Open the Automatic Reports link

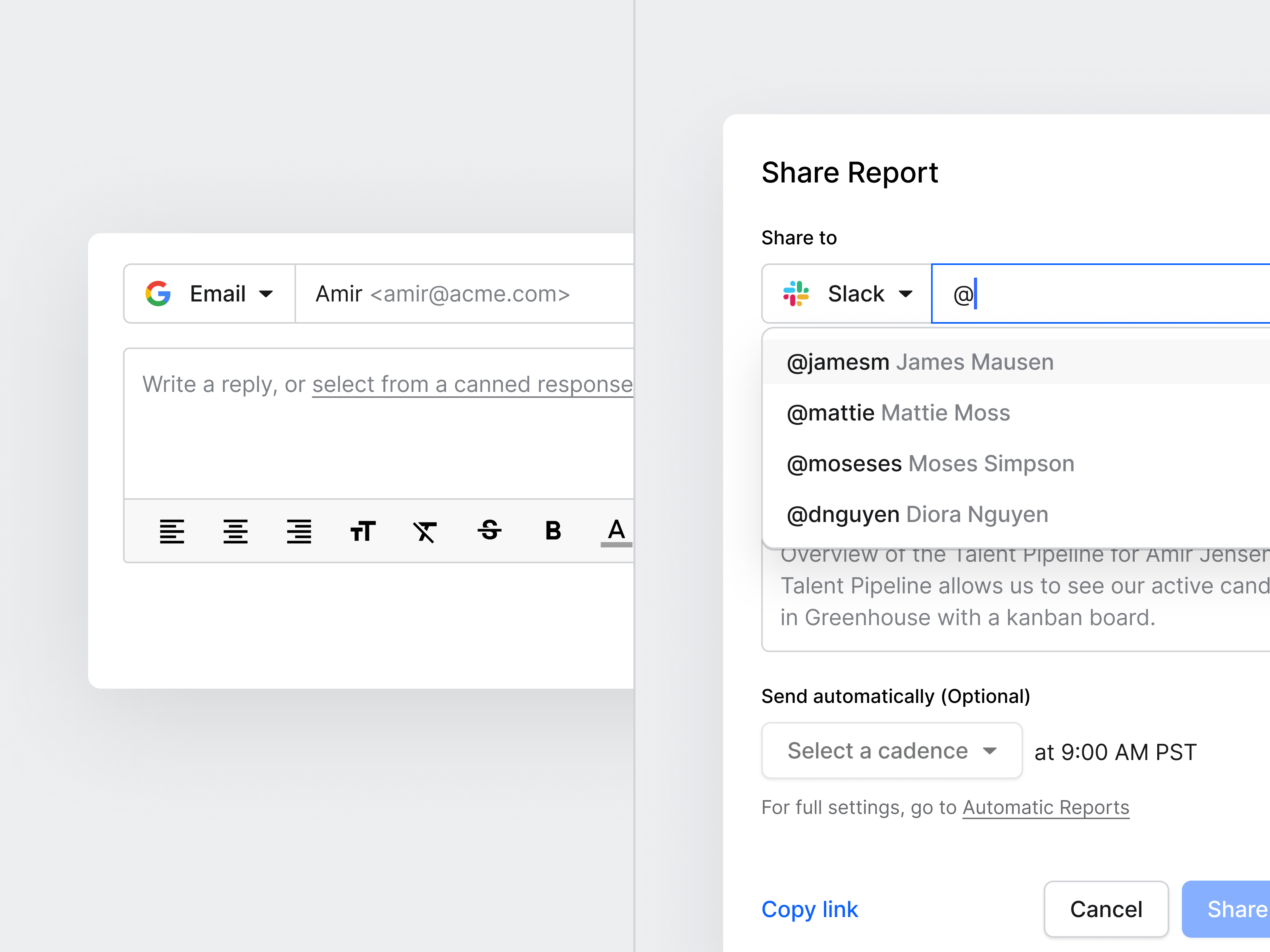coord(1045,807)
